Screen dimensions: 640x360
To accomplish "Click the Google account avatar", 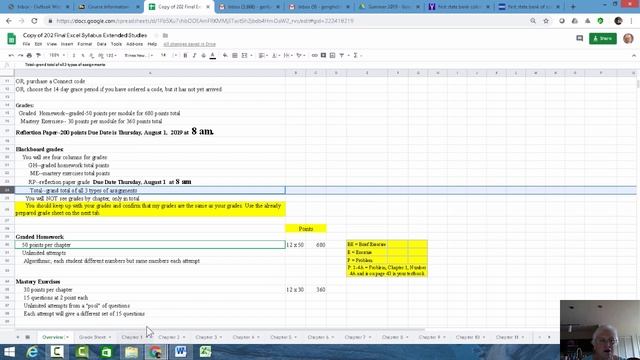I will pos(628,38).
